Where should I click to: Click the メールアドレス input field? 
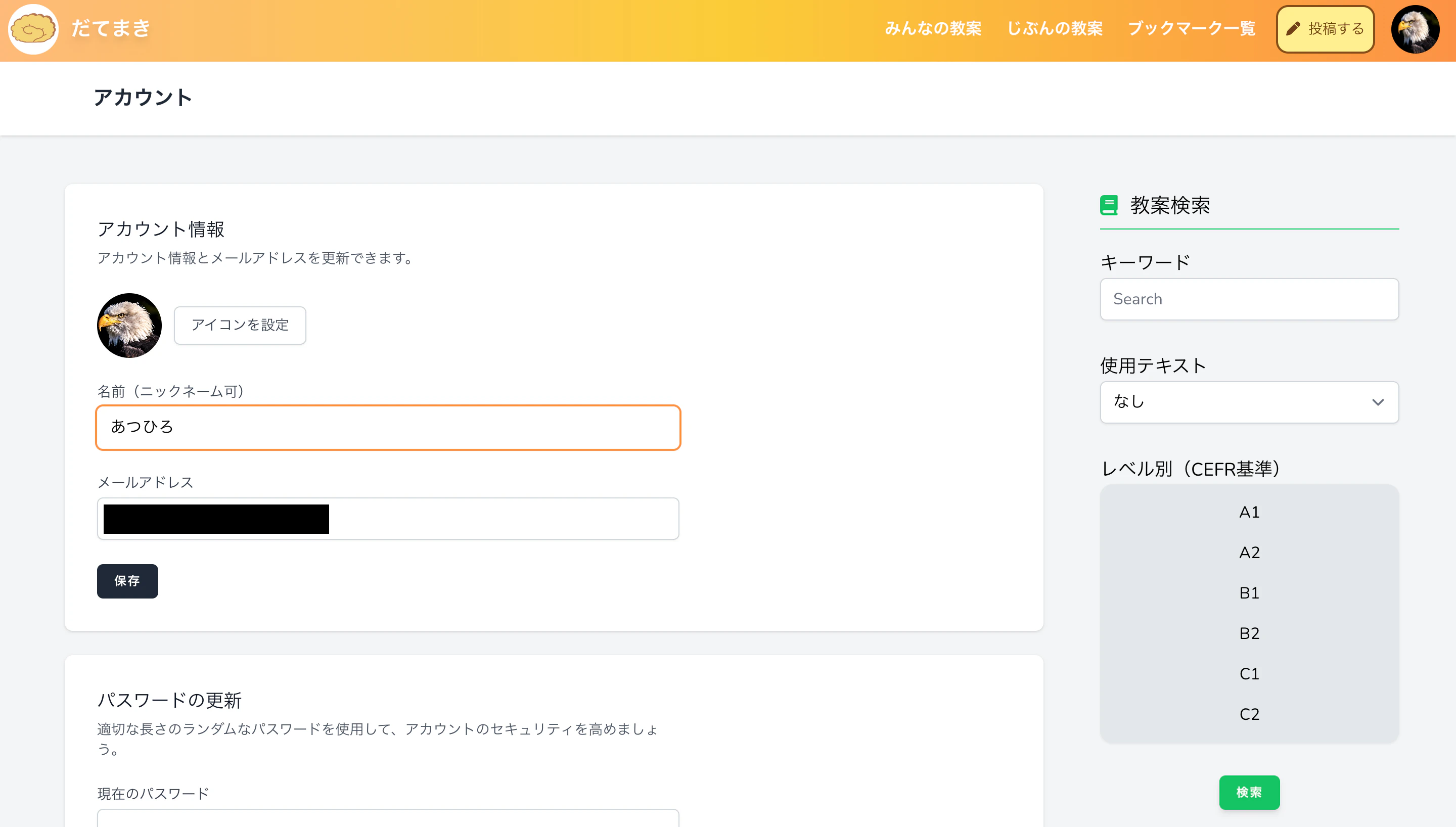click(388, 519)
